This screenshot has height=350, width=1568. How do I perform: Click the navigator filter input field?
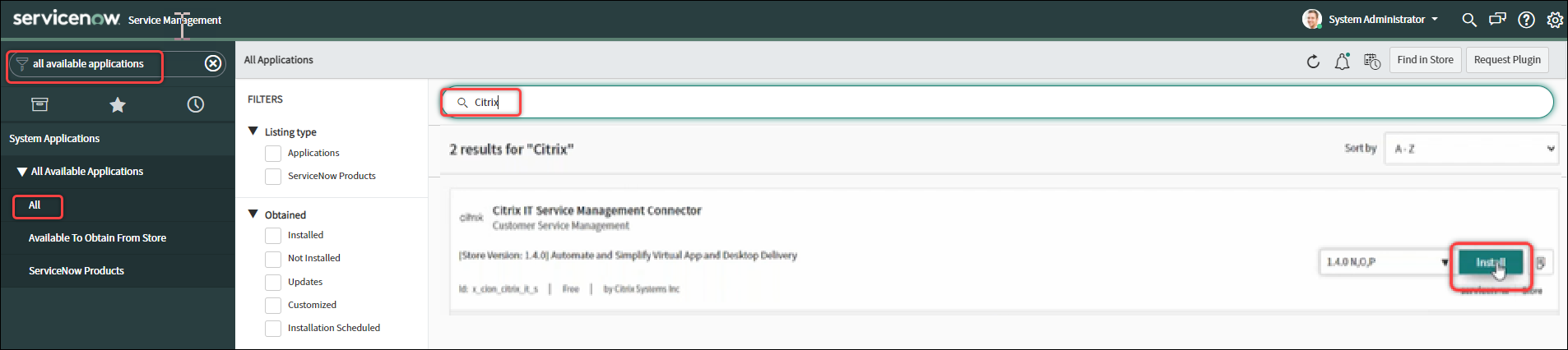pos(116,64)
